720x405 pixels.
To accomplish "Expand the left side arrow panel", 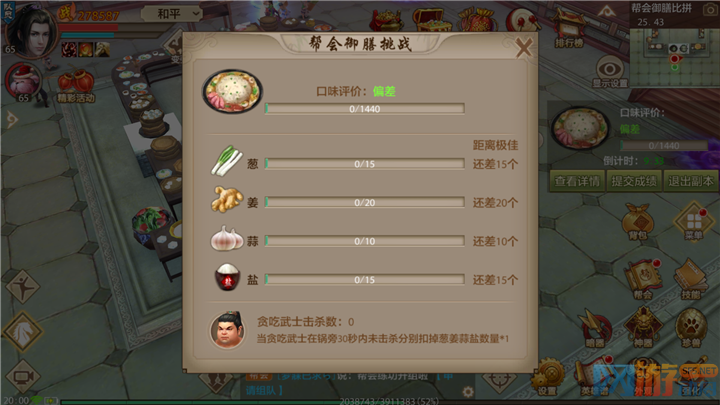I will (x=11, y=120).
